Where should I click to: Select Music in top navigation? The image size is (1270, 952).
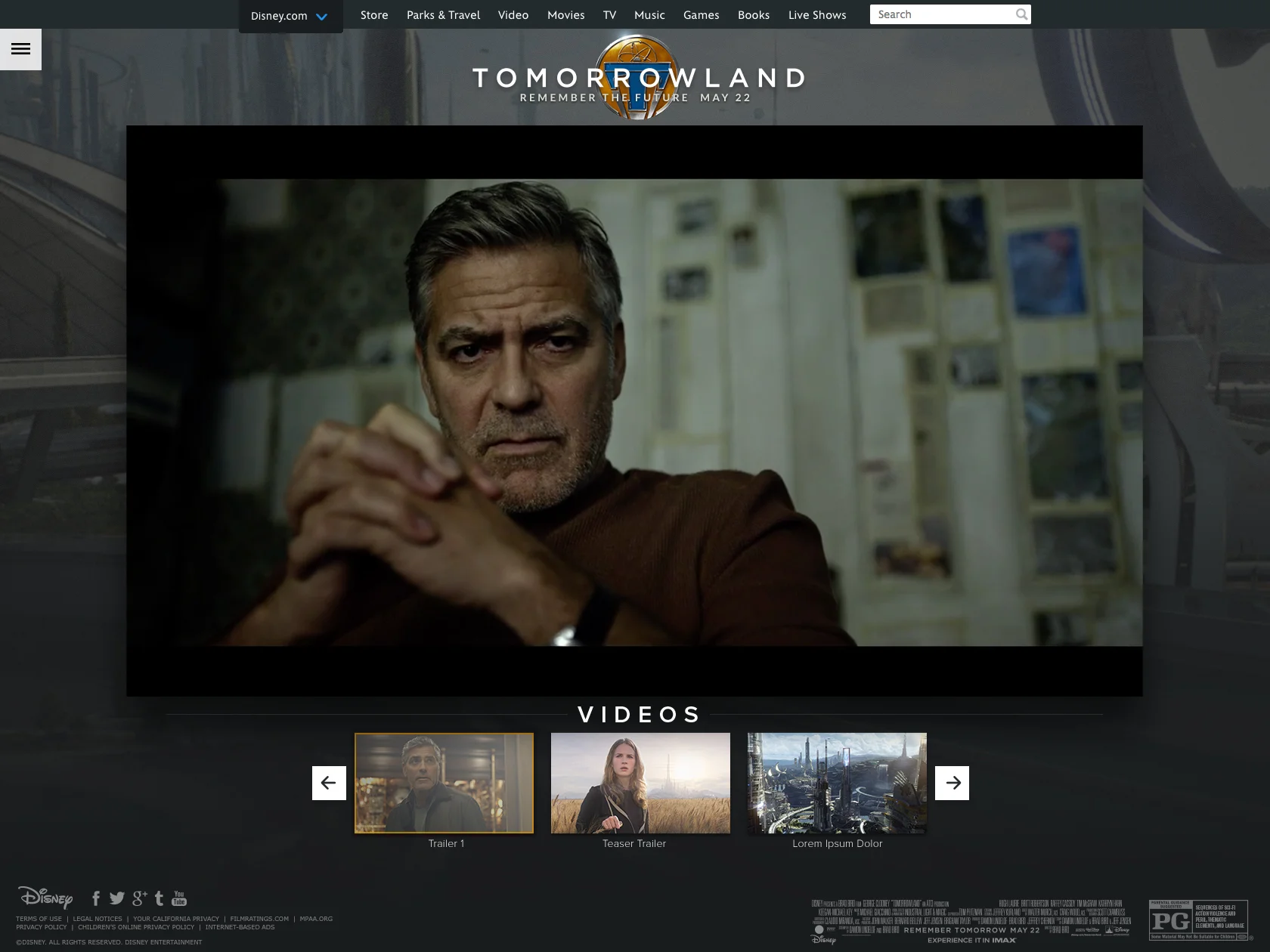click(x=649, y=15)
